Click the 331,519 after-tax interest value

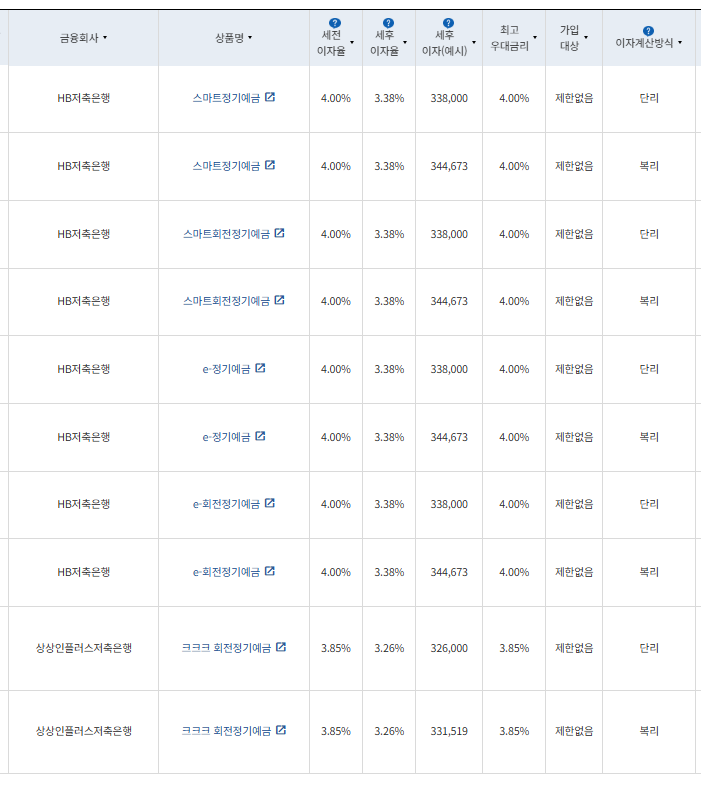pyautogui.click(x=449, y=731)
